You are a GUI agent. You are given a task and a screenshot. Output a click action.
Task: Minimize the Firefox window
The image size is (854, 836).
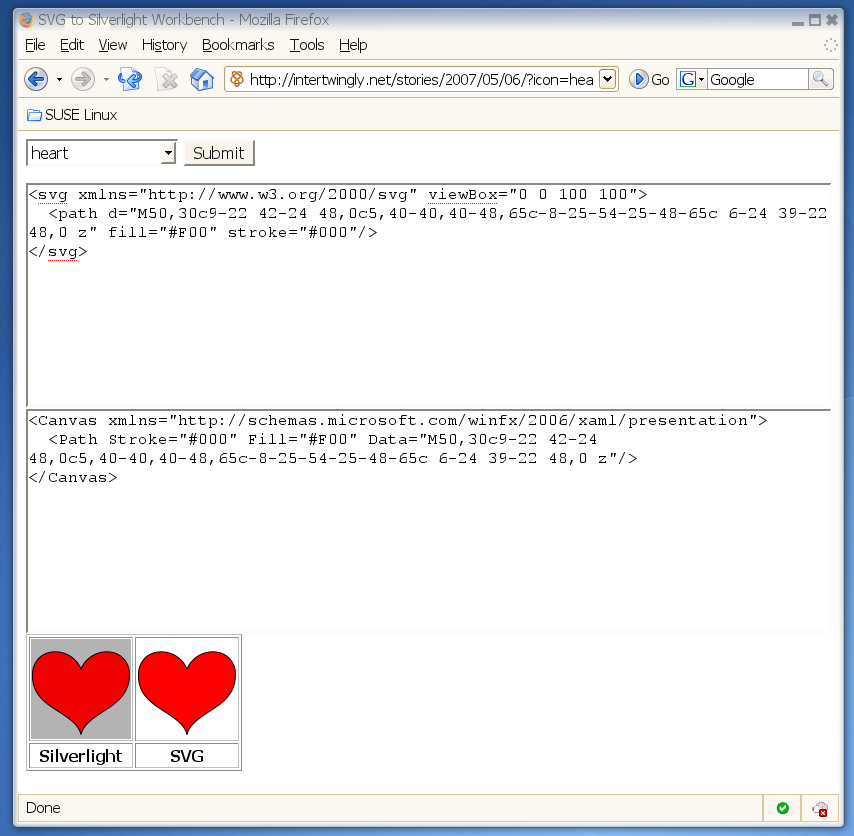click(798, 21)
